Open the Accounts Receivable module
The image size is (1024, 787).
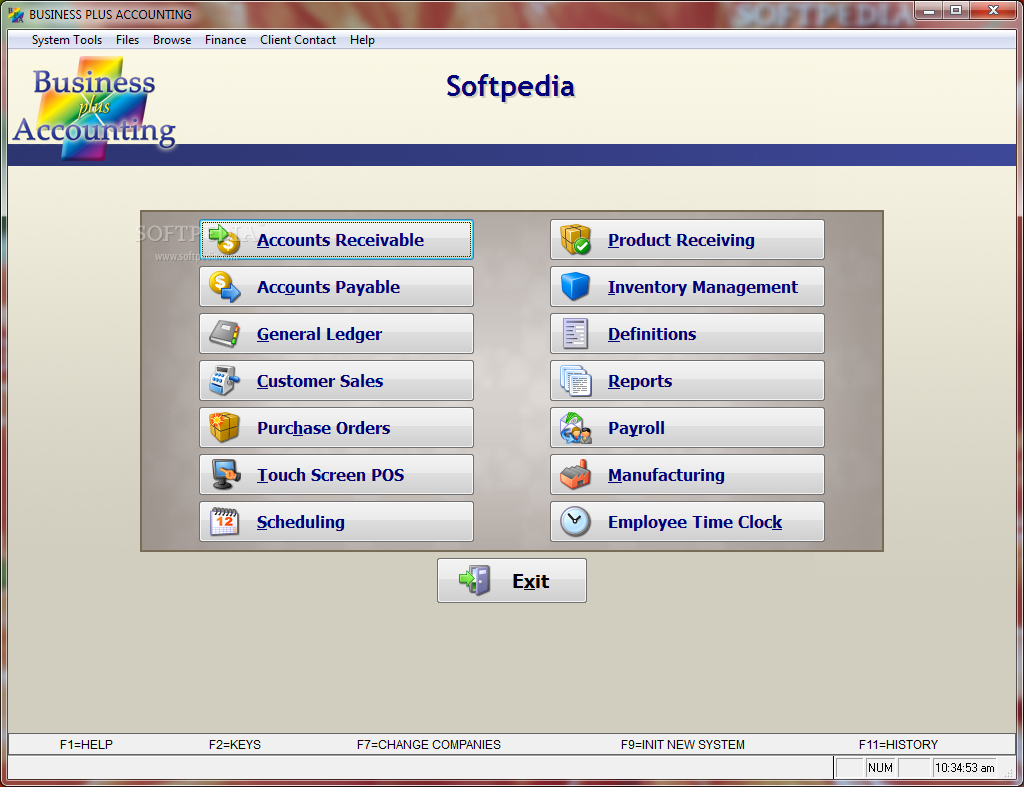click(336, 240)
